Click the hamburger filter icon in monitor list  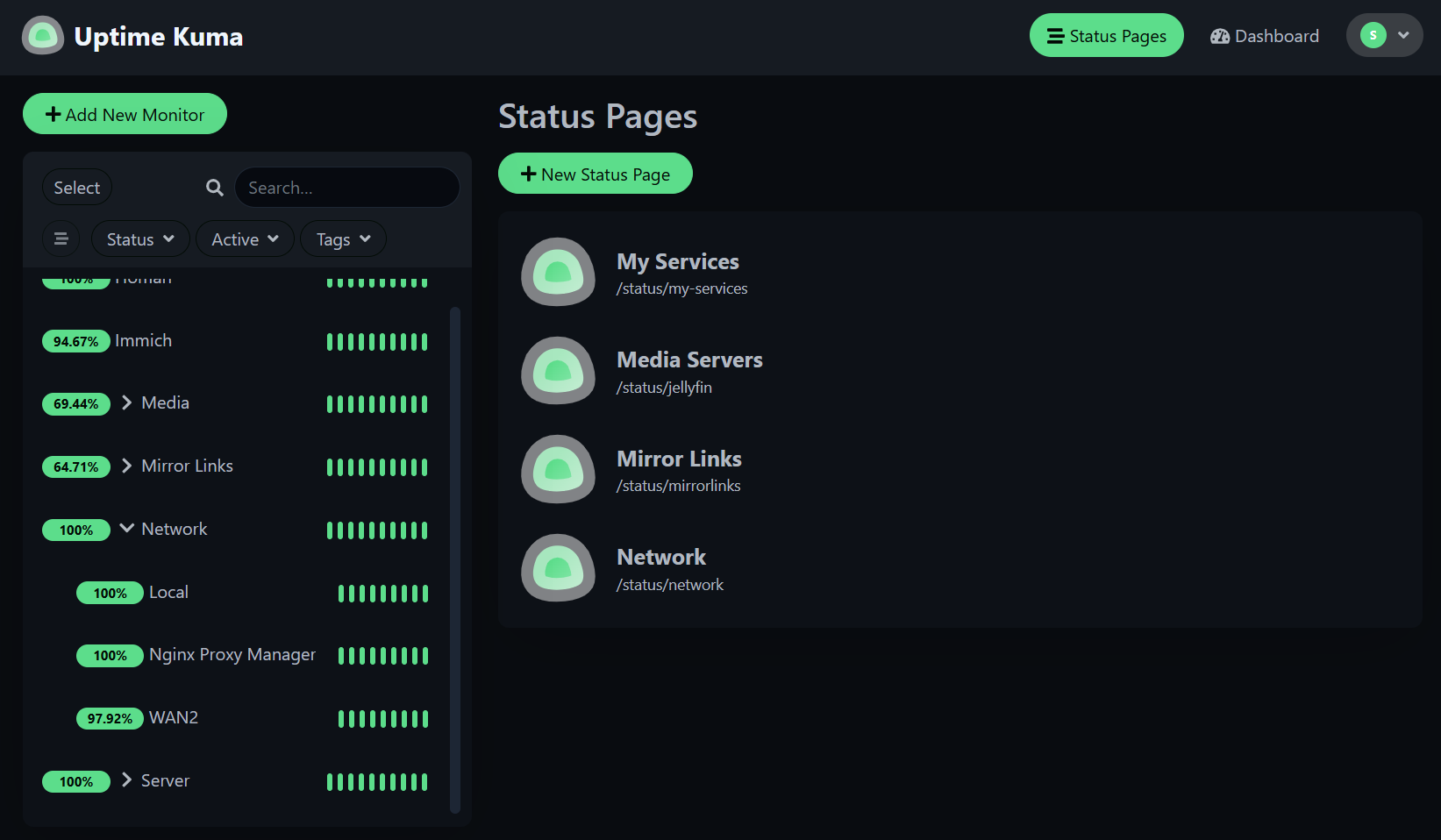pos(61,238)
